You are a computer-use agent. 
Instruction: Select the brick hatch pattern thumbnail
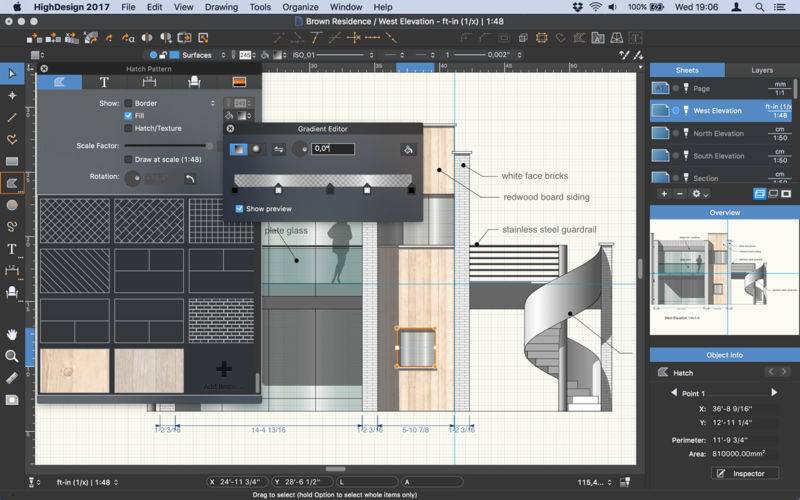pos(221,320)
